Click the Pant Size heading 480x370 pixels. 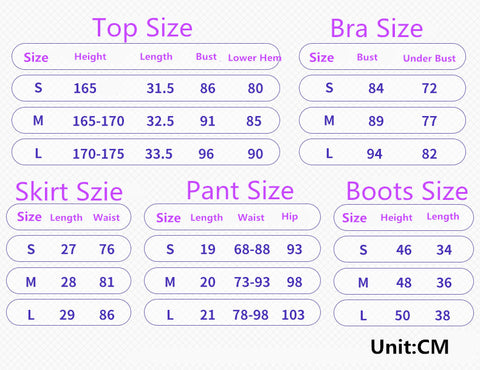[240, 191]
